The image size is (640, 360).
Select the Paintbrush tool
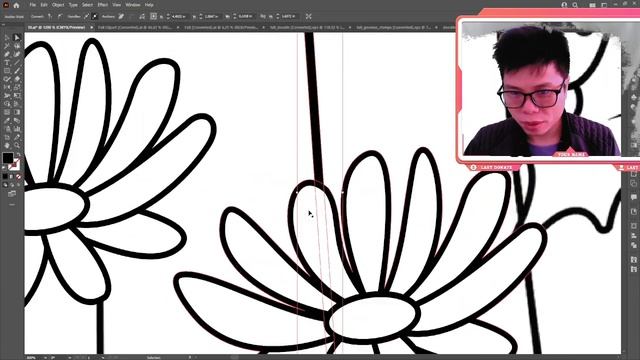click(x=17, y=71)
